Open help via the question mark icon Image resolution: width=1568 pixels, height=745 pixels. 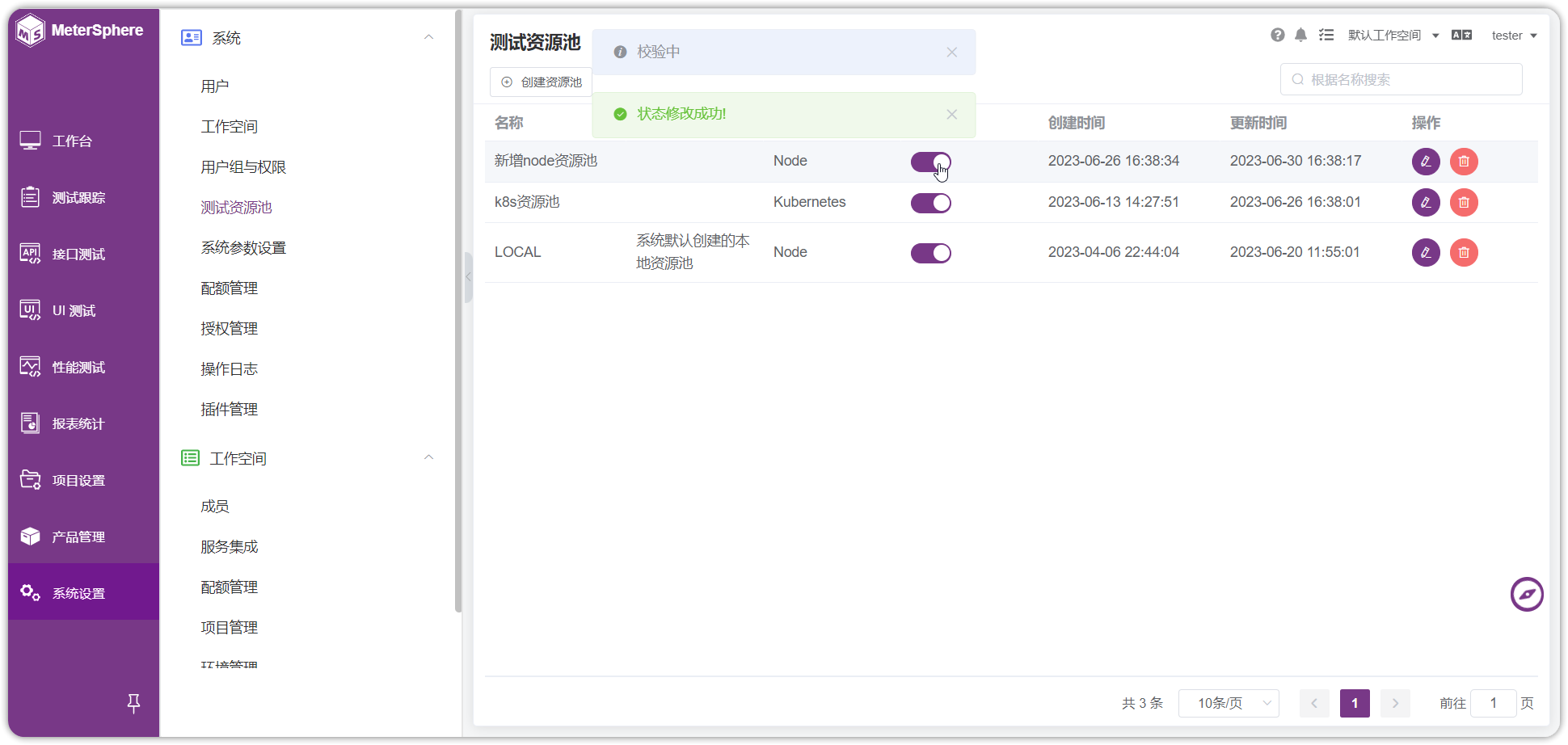click(x=1277, y=35)
